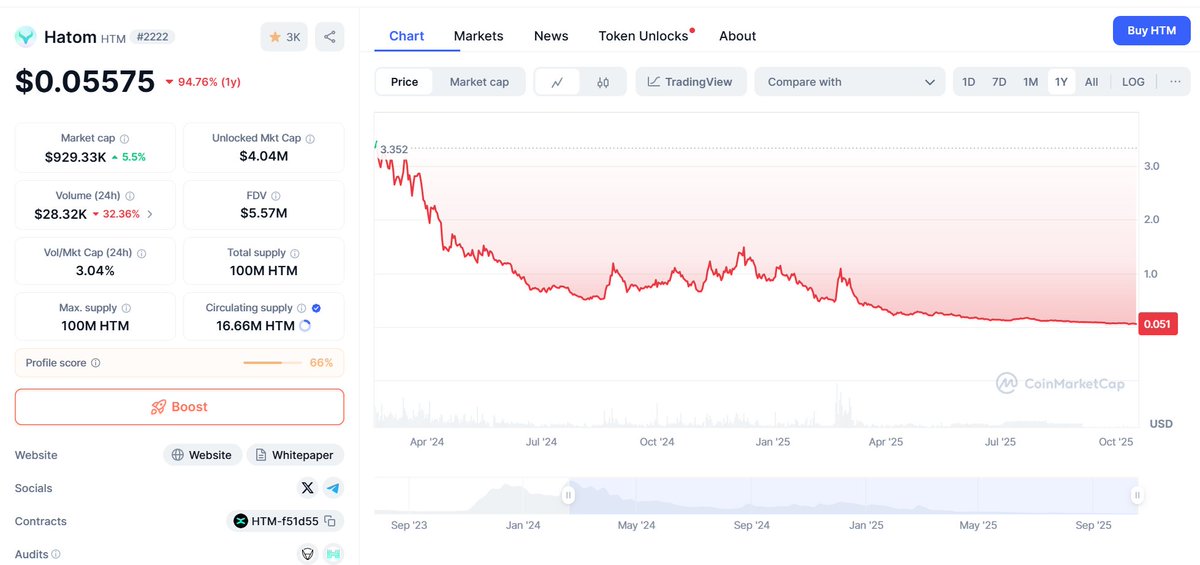
Task: Click the 3.352 high price label
Action: coord(394,150)
